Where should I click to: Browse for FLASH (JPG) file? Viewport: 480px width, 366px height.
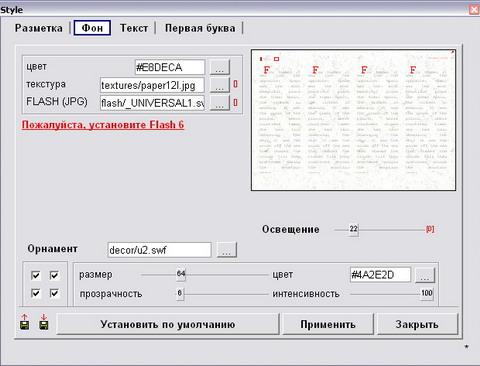pos(220,103)
